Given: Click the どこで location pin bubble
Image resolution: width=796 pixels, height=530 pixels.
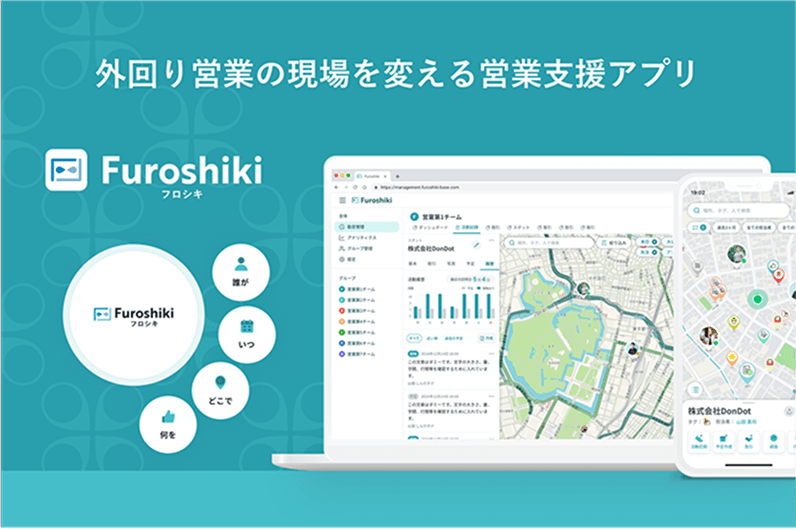Looking at the screenshot, I should click(x=220, y=390).
